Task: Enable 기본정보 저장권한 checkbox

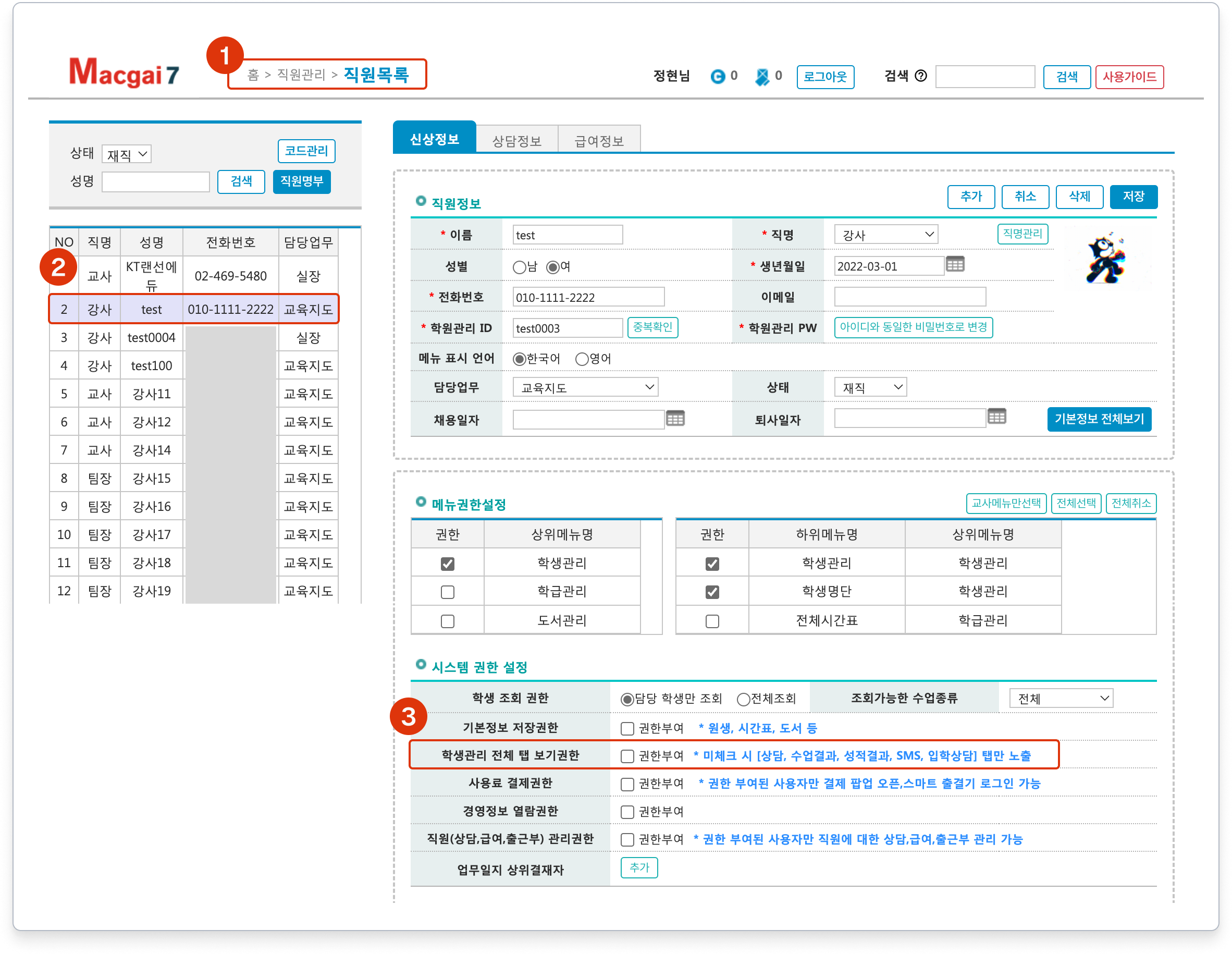Action: [627, 728]
